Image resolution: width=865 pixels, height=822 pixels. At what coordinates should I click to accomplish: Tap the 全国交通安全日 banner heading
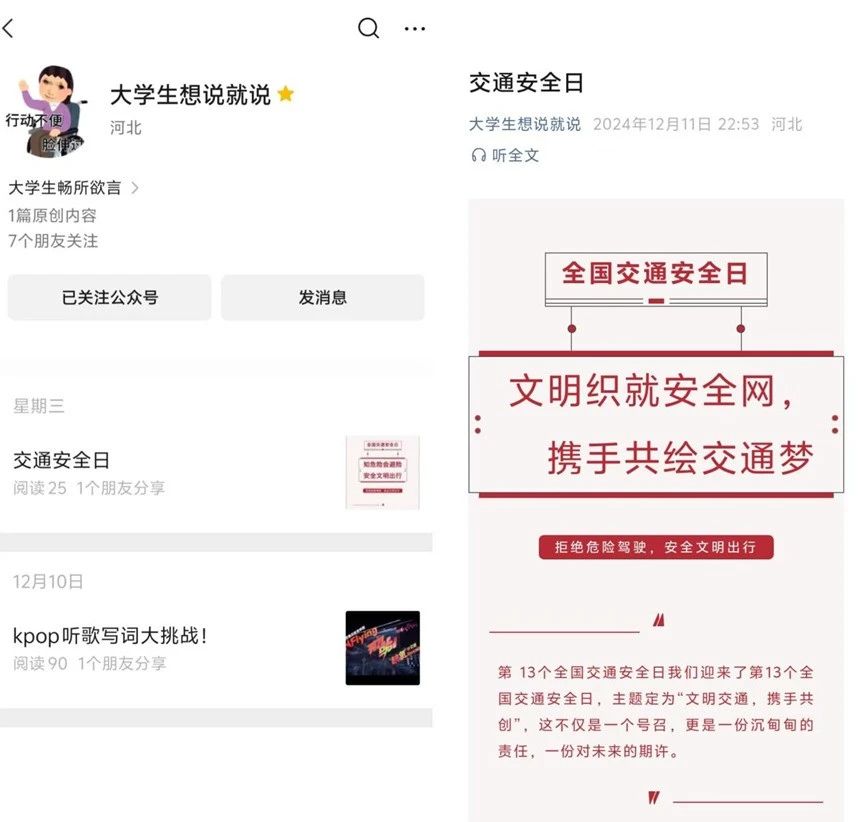655,274
